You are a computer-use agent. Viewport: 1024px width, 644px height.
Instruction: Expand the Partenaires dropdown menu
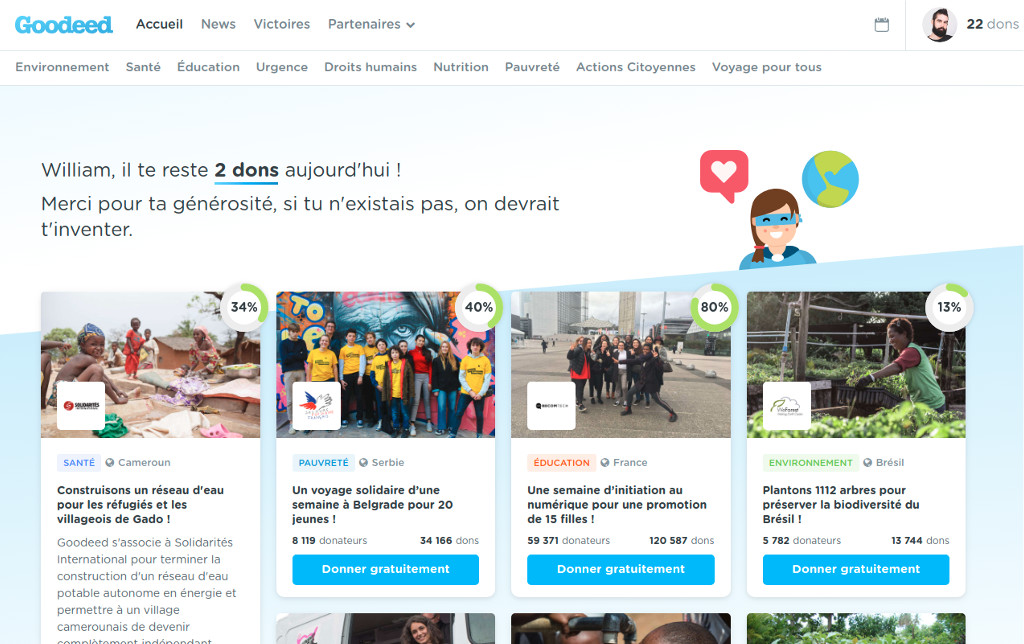[371, 24]
